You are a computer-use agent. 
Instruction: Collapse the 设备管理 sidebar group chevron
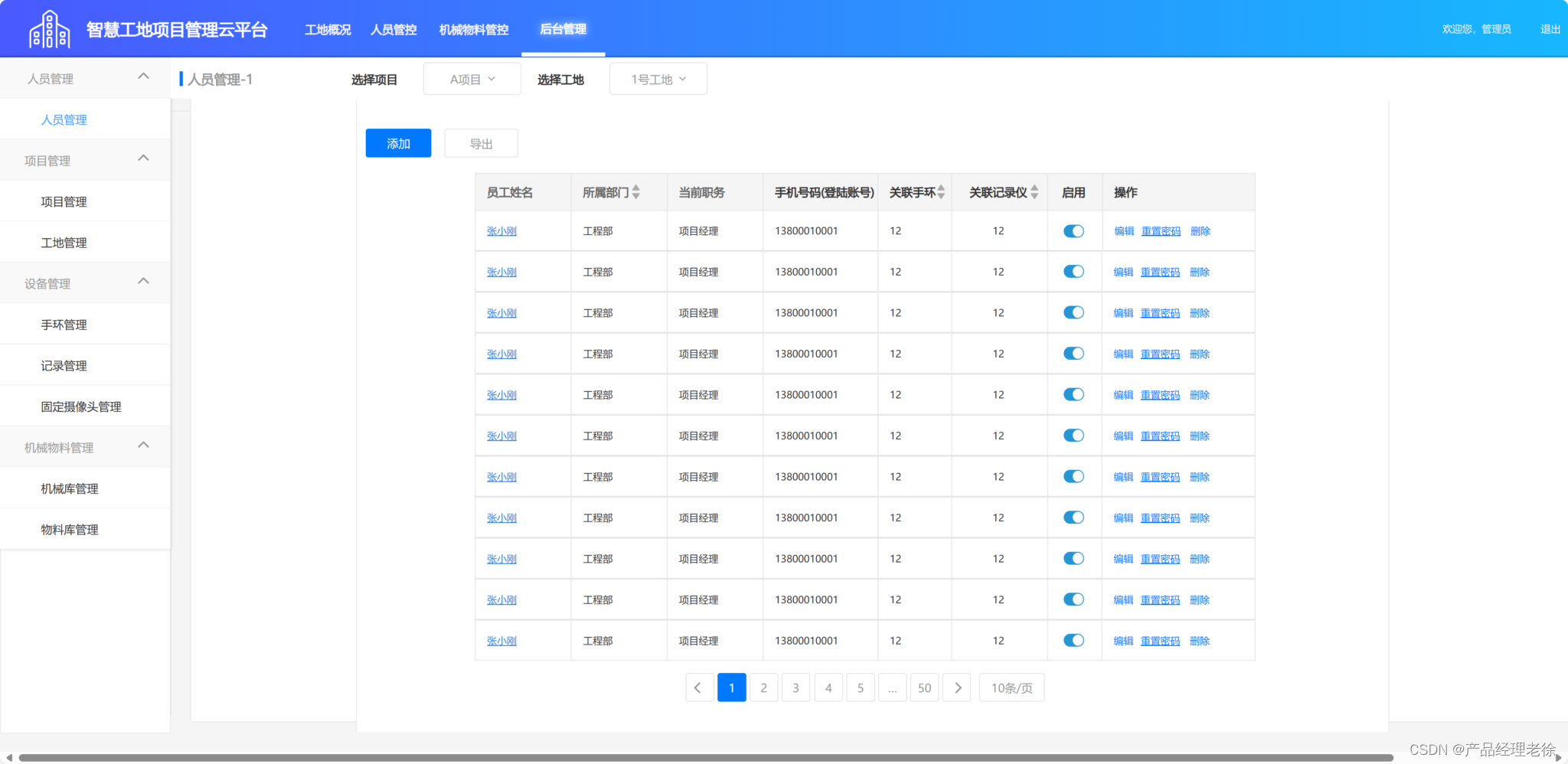point(143,282)
